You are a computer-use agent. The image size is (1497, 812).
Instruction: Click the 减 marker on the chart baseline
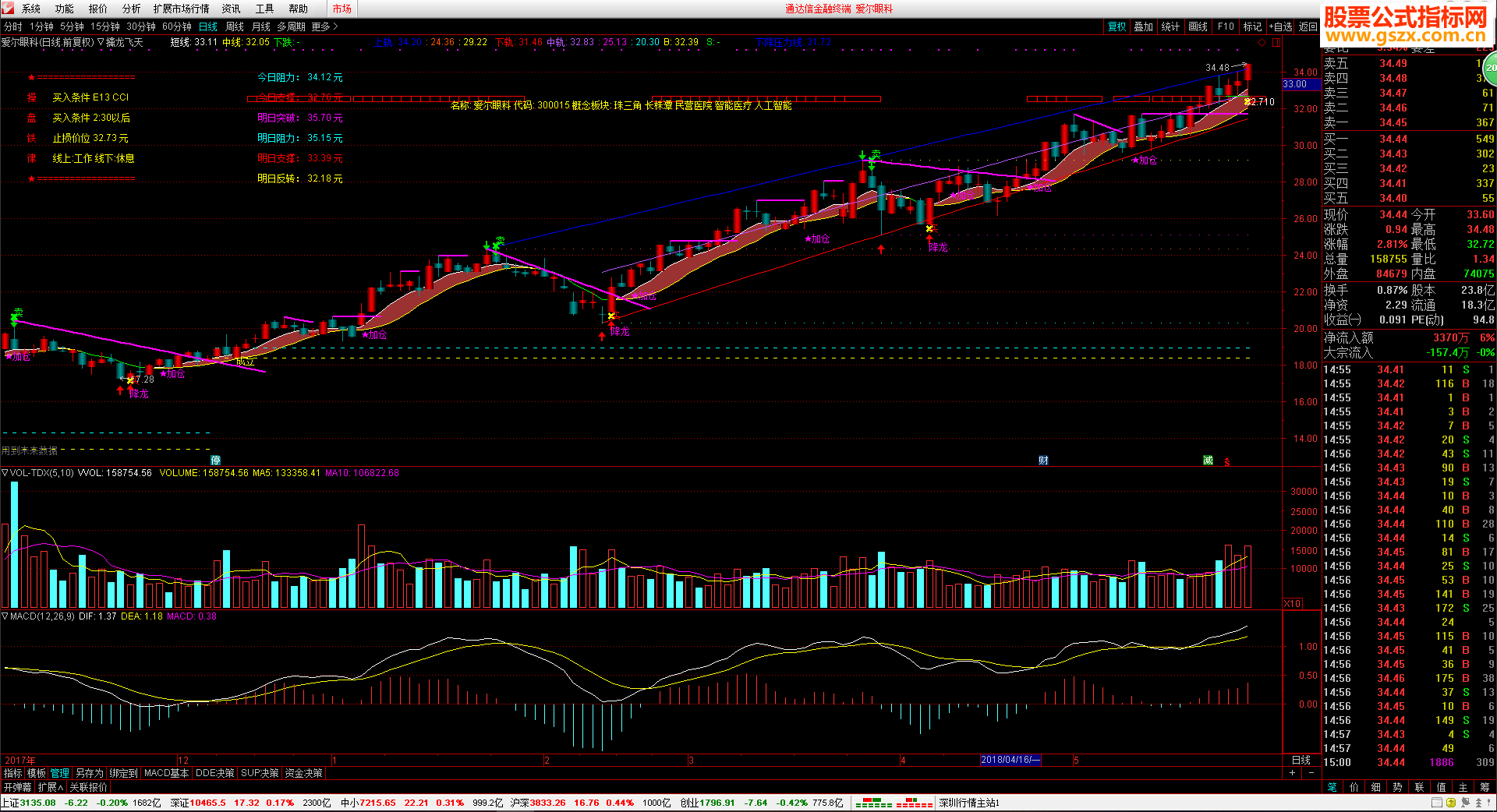(1208, 461)
